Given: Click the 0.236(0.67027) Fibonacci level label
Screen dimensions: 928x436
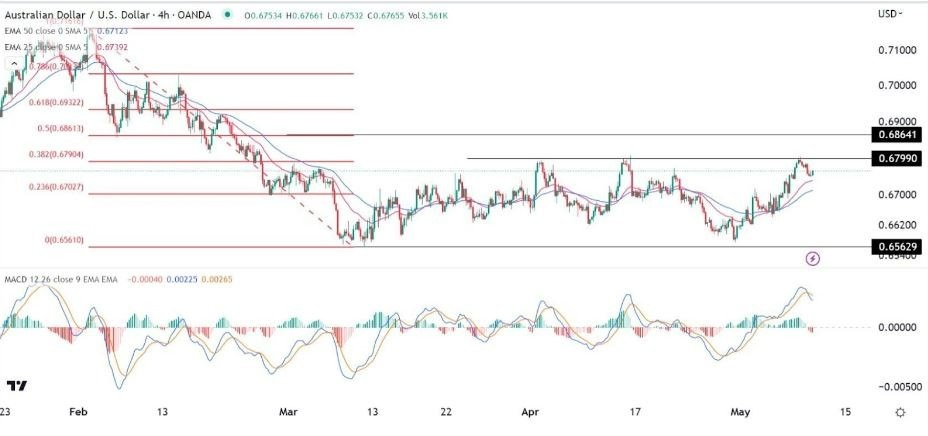Looking at the screenshot, I should (56, 187).
